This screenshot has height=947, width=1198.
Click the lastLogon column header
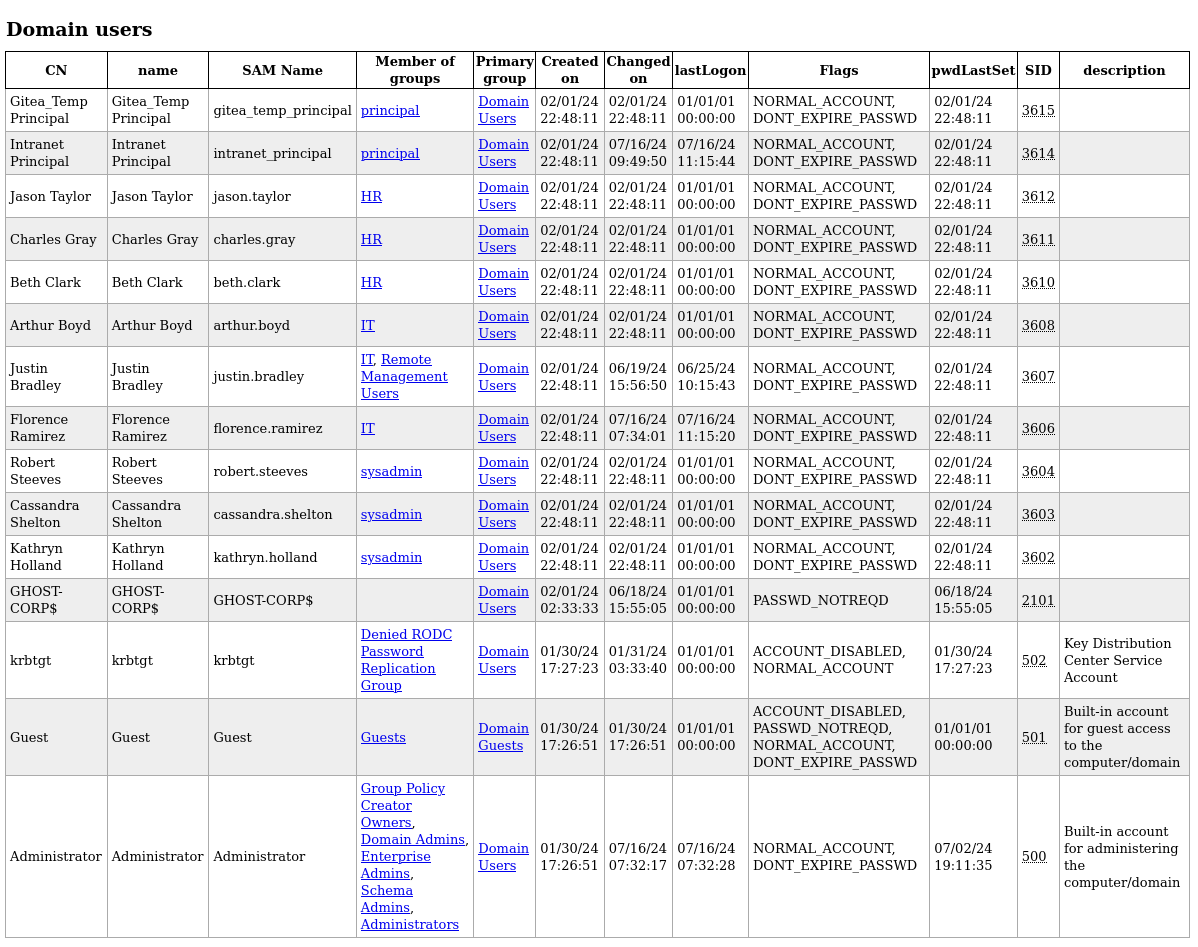coord(710,70)
